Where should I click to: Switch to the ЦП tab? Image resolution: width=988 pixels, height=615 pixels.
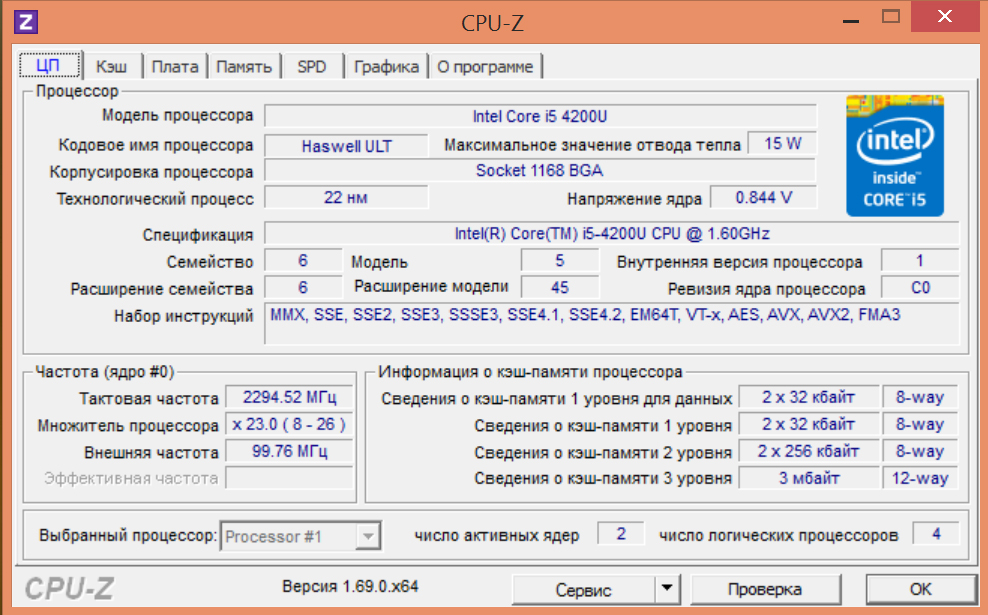(50, 66)
